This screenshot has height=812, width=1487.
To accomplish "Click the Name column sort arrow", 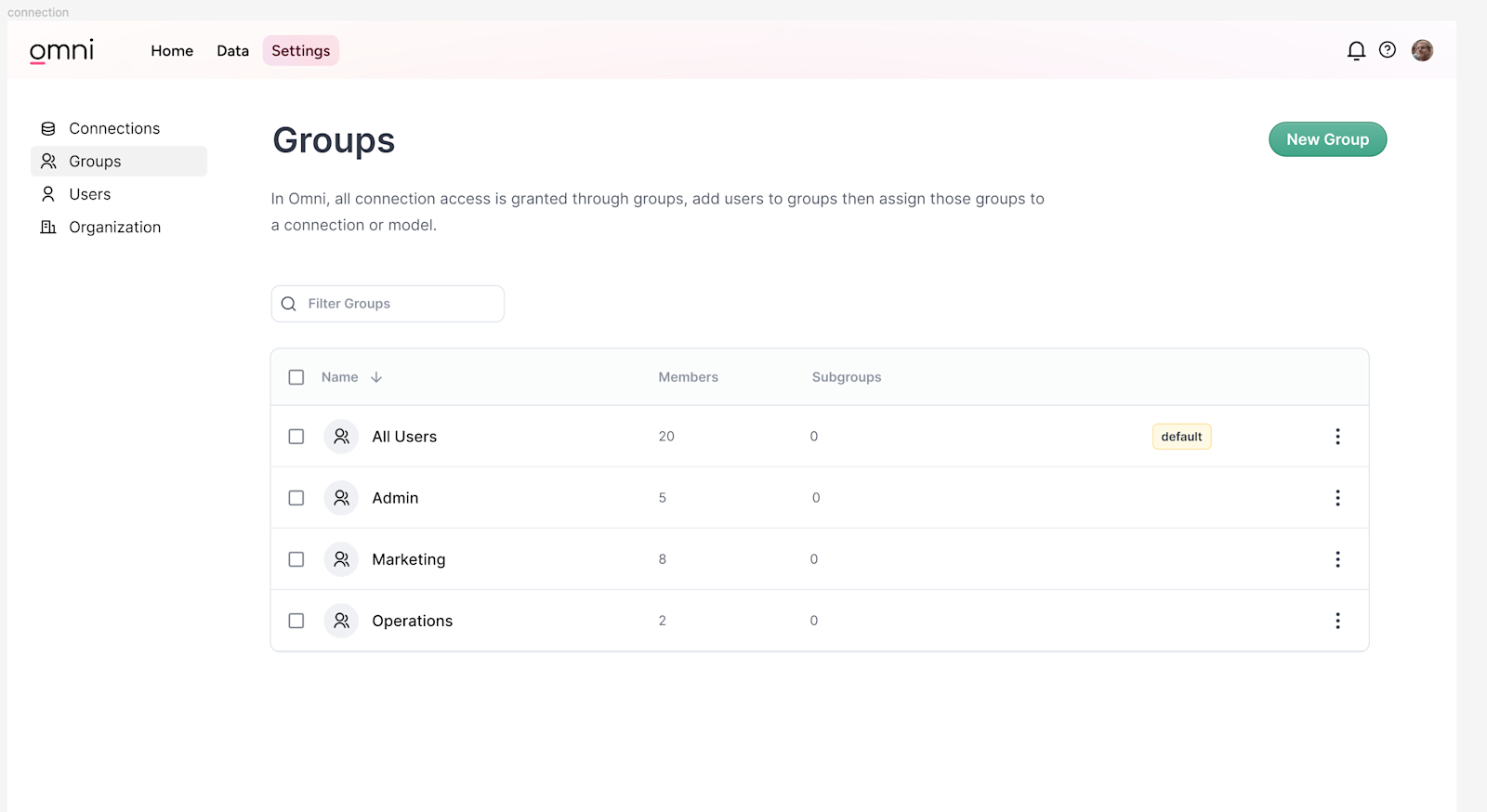I will pos(376,377).
